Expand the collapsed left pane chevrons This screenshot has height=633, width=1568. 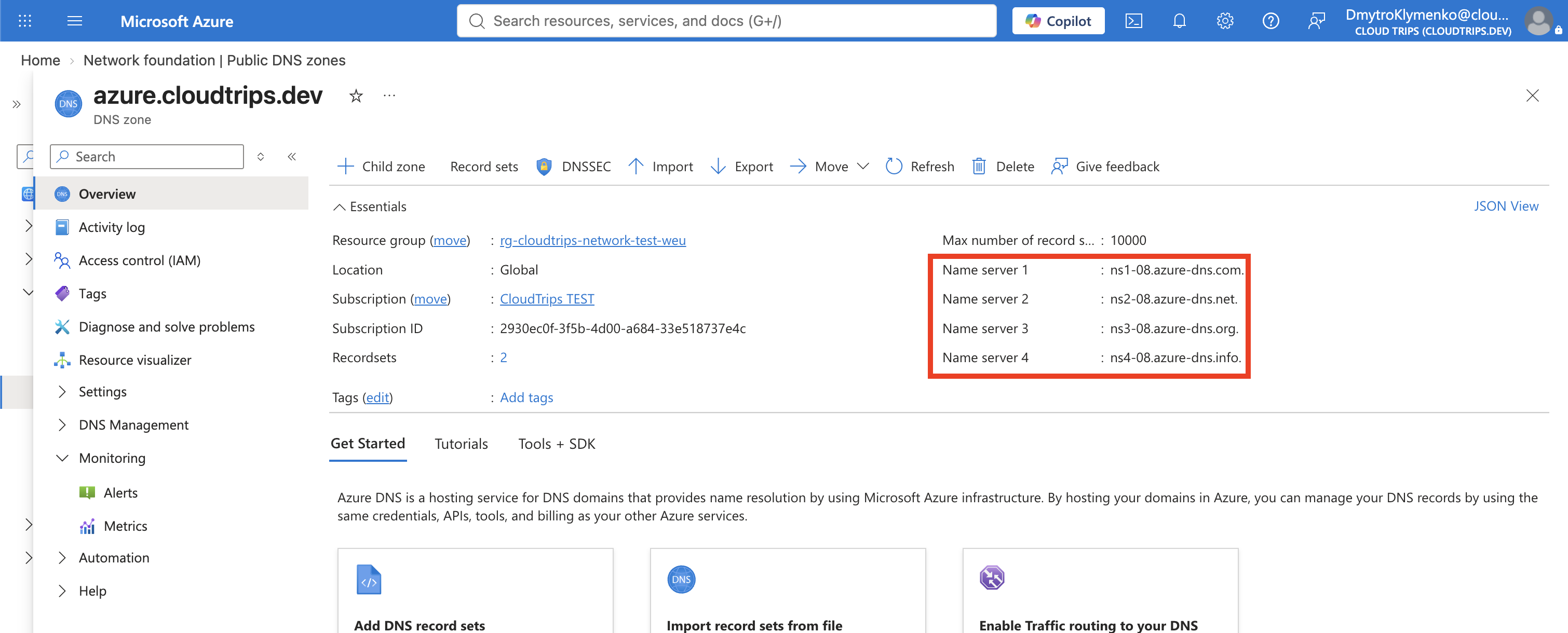(17, 104)
